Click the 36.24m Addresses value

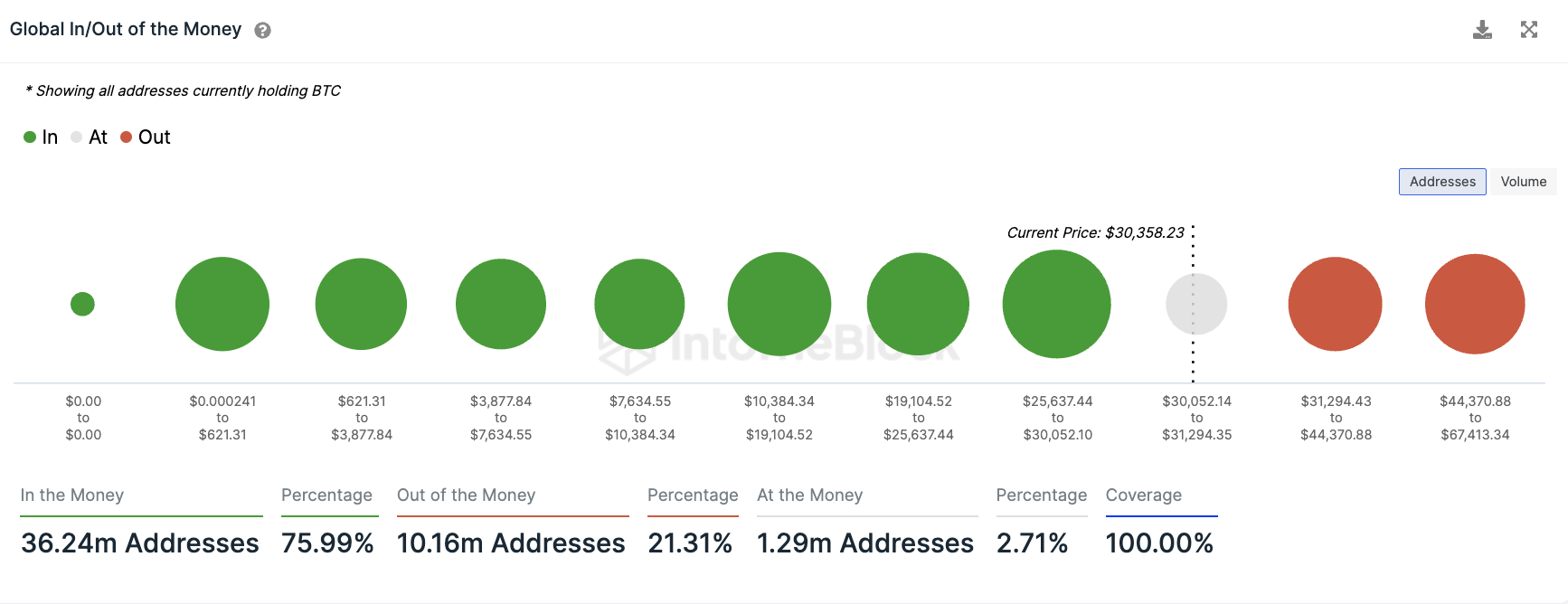click(140, 543)
